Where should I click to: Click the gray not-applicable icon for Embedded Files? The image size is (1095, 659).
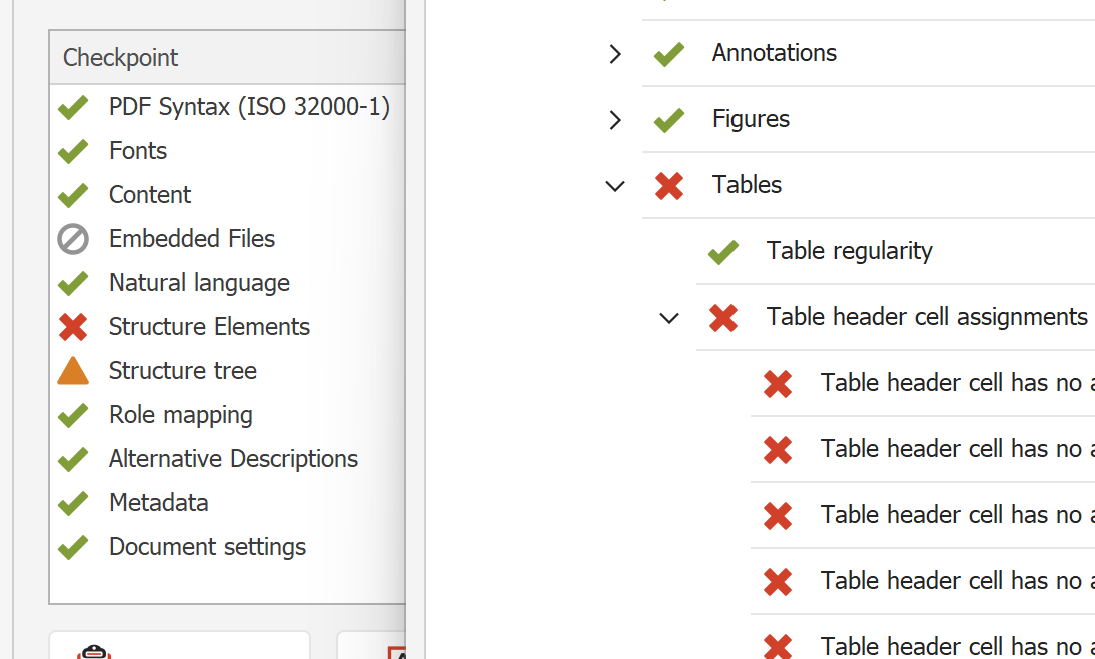[73, 239]
